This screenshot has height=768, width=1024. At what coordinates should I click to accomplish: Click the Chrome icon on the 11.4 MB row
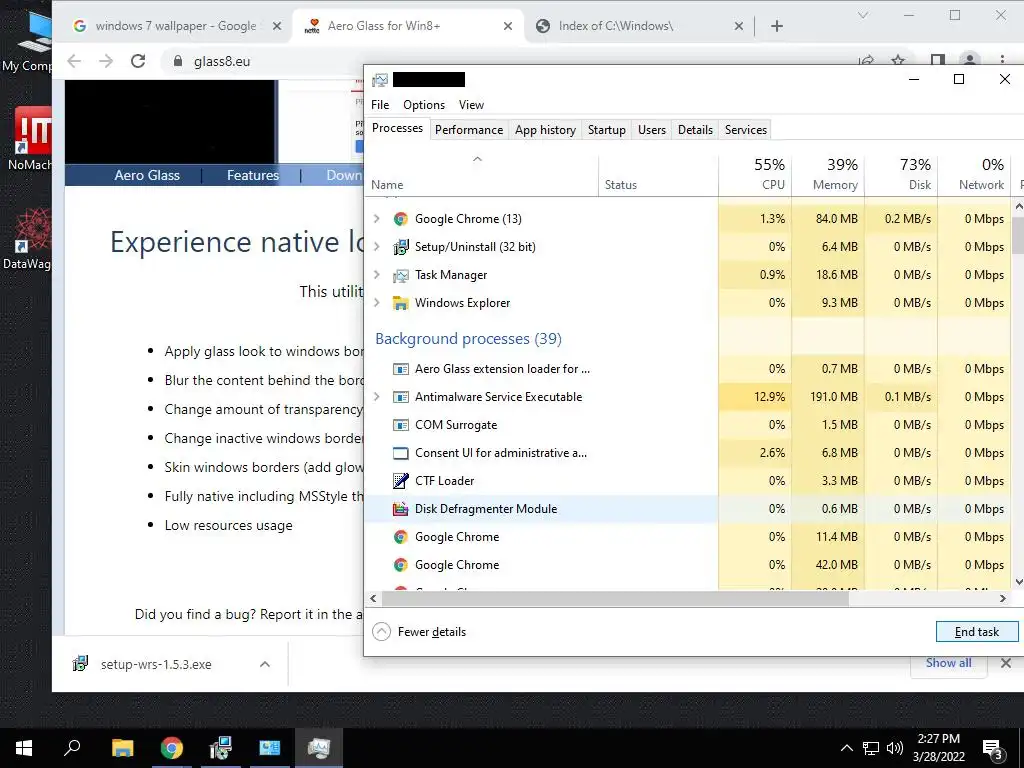click(400, 537)
